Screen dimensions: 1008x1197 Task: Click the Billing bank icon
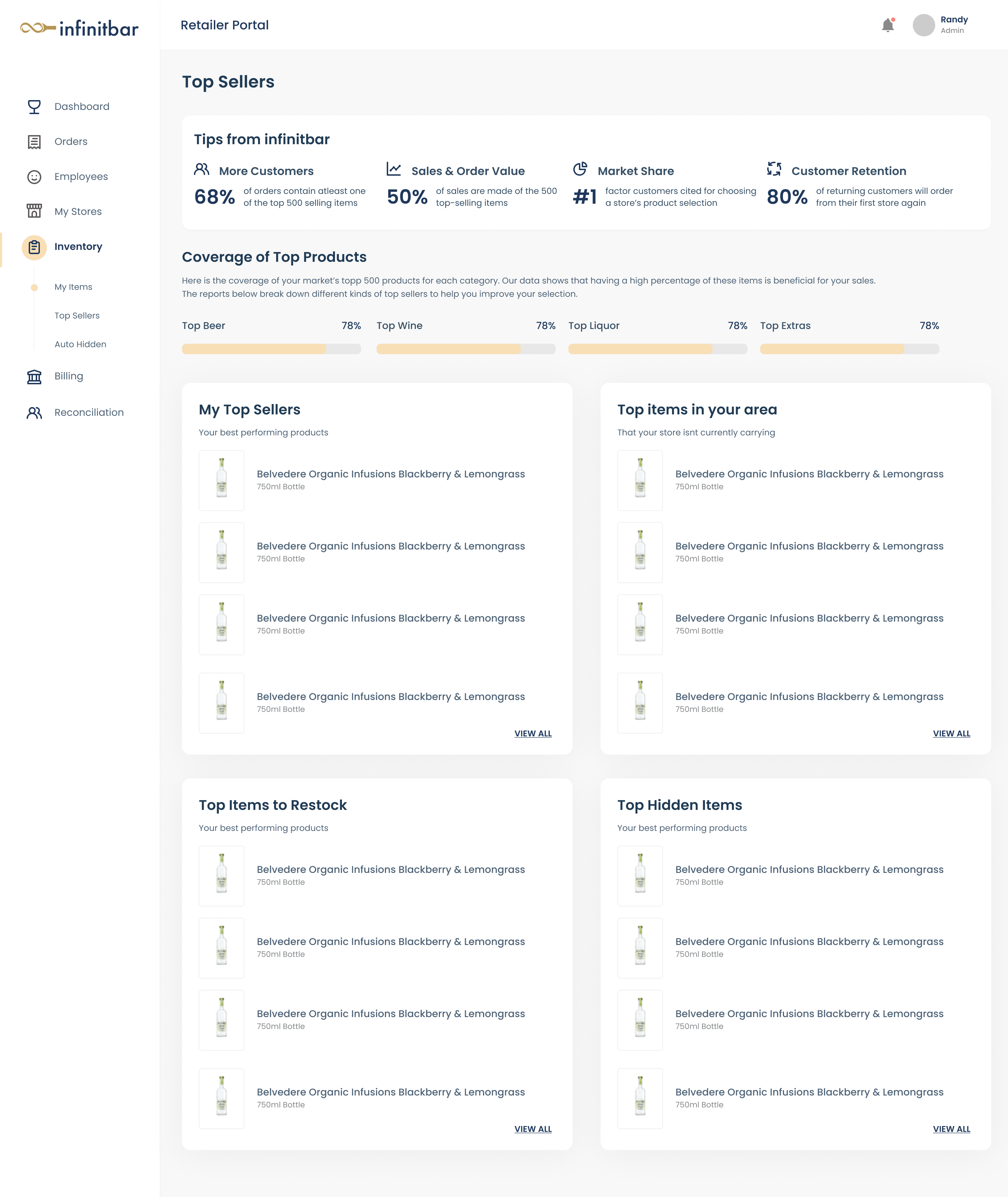(x=34, y=377)
